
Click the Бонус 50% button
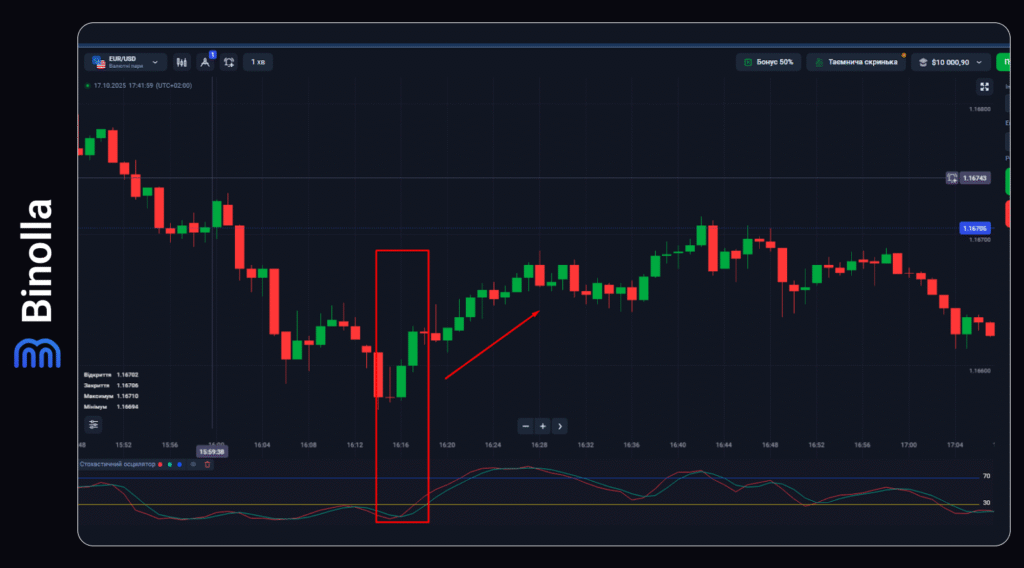click(768, 62)
